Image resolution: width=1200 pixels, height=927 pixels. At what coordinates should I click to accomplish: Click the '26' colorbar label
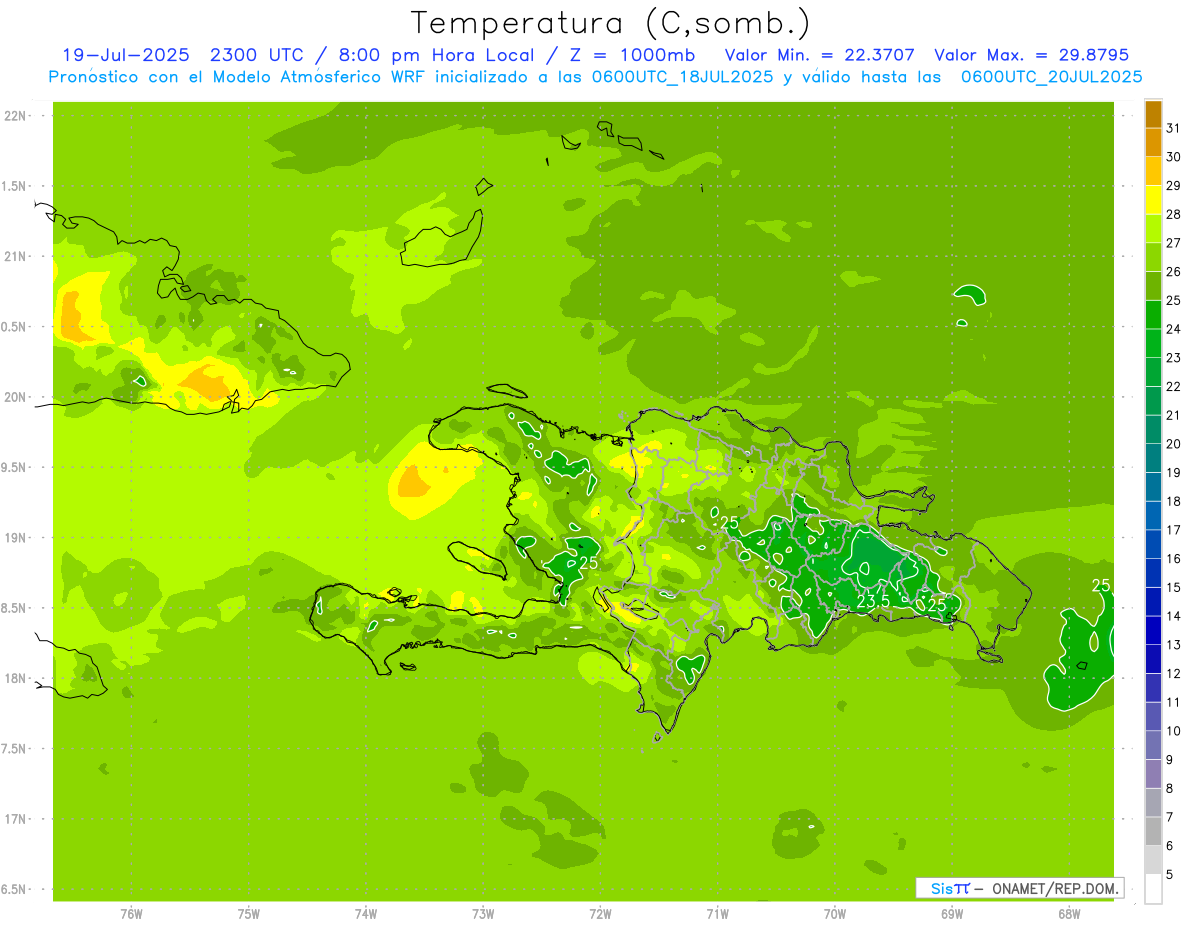[1174, 271]
